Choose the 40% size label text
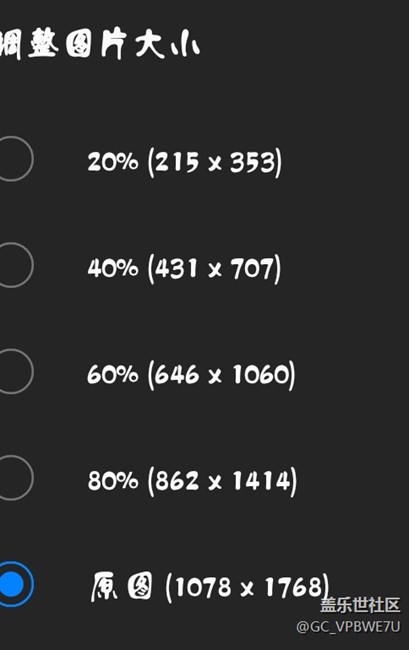 click(112, 268)
